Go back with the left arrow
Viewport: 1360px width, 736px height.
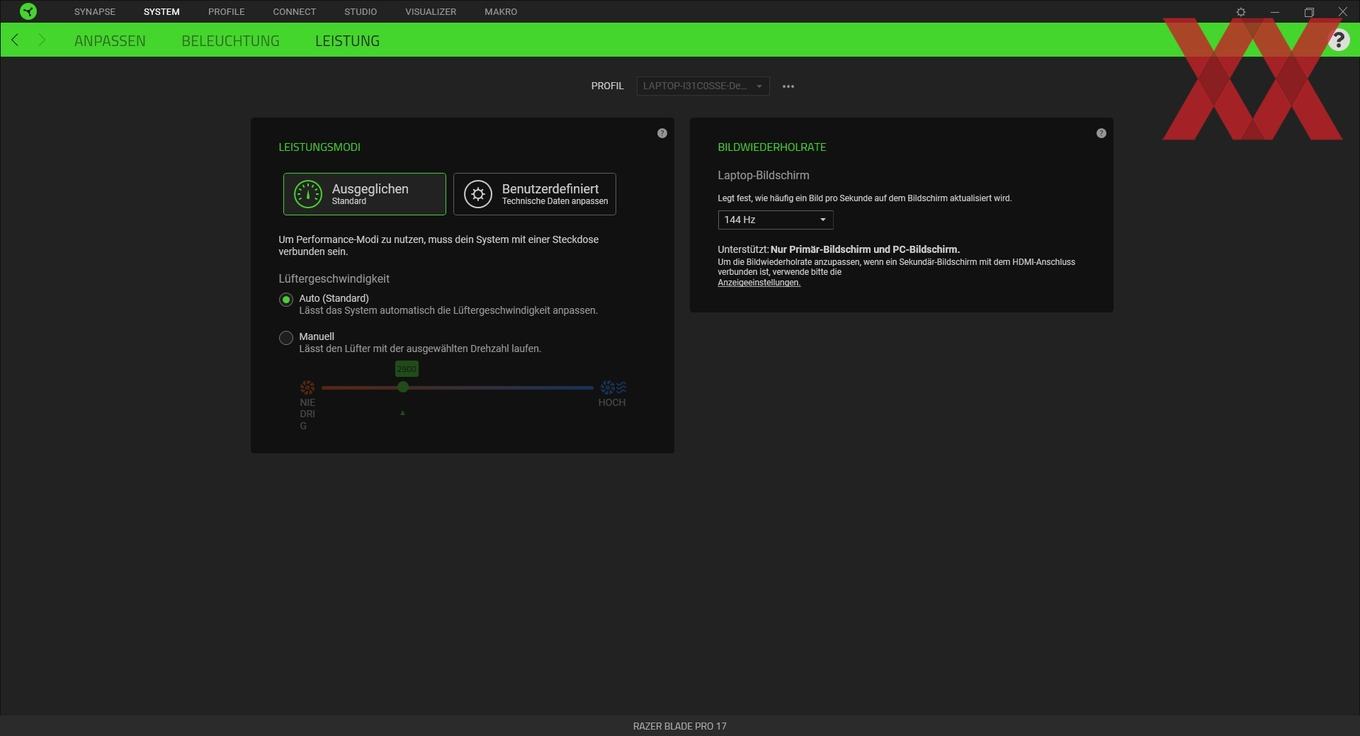15,40
